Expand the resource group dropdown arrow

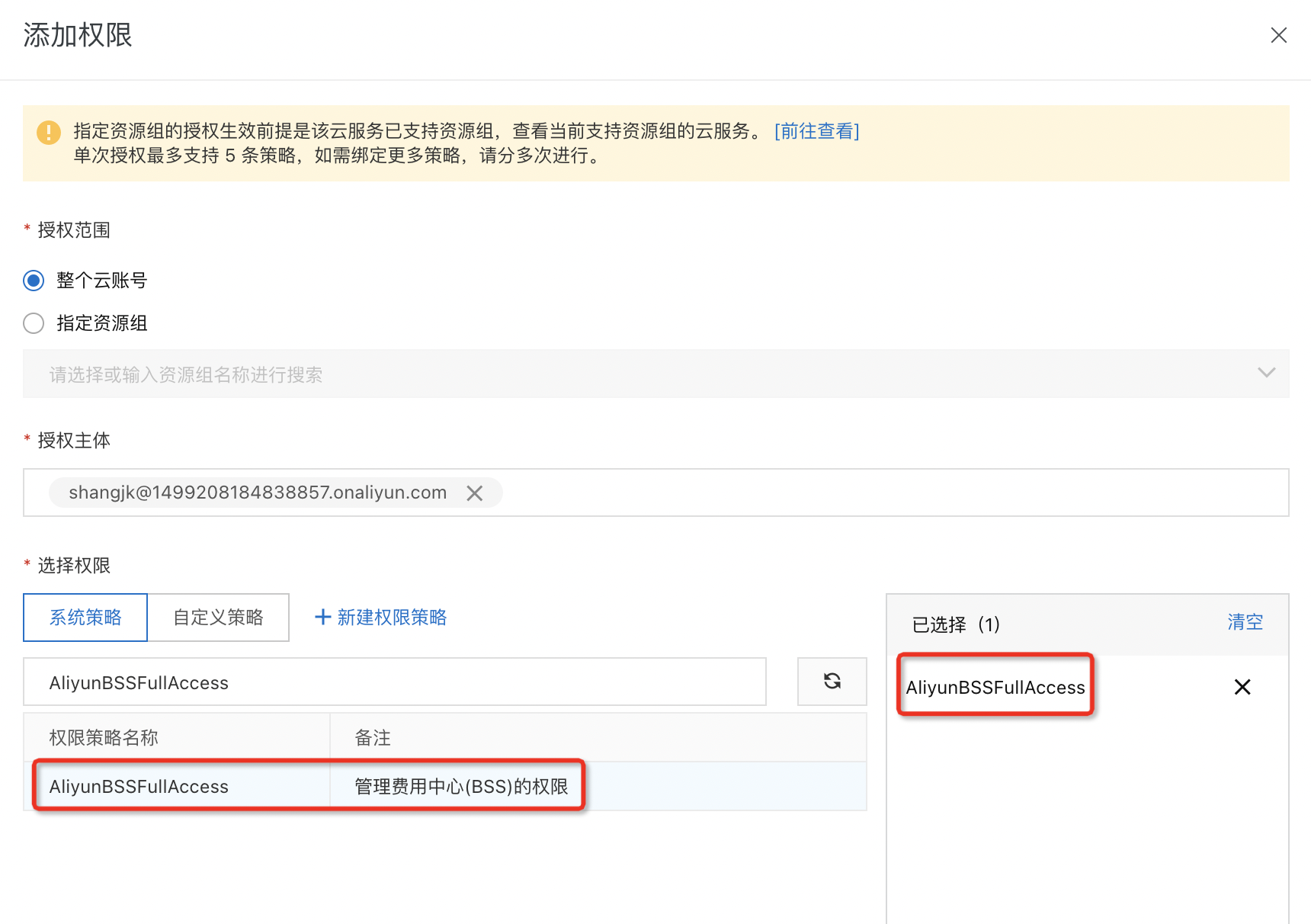1266,373
